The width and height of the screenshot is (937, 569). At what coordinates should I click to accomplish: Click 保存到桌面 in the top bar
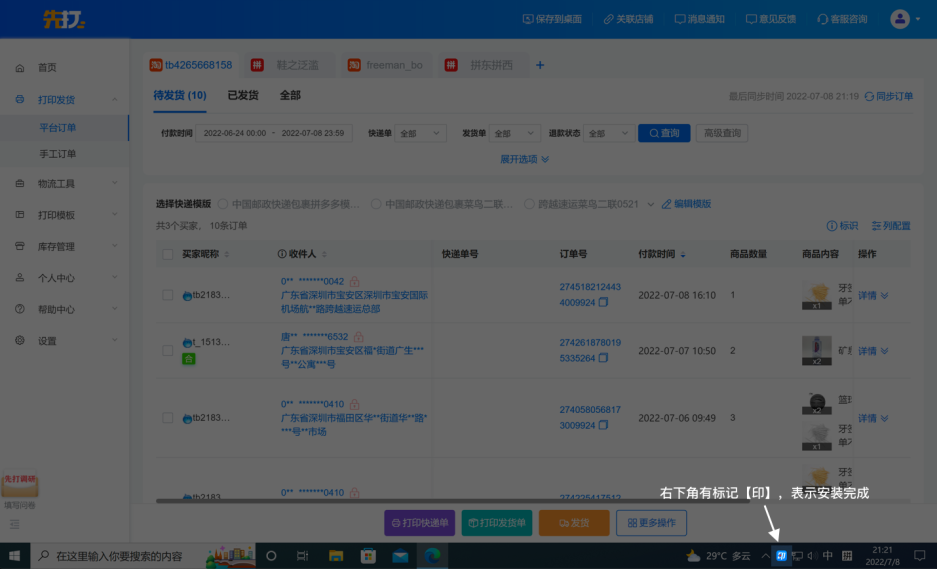(x=552, y=19)
